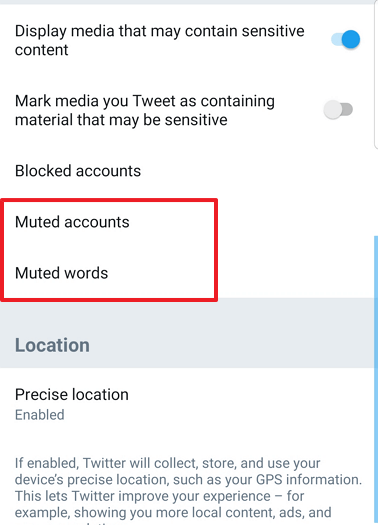This screenshot has height=525, width=378.
Task: Tap 'Mark media you Tweet as containing' text
Action: tap(145, 101)
